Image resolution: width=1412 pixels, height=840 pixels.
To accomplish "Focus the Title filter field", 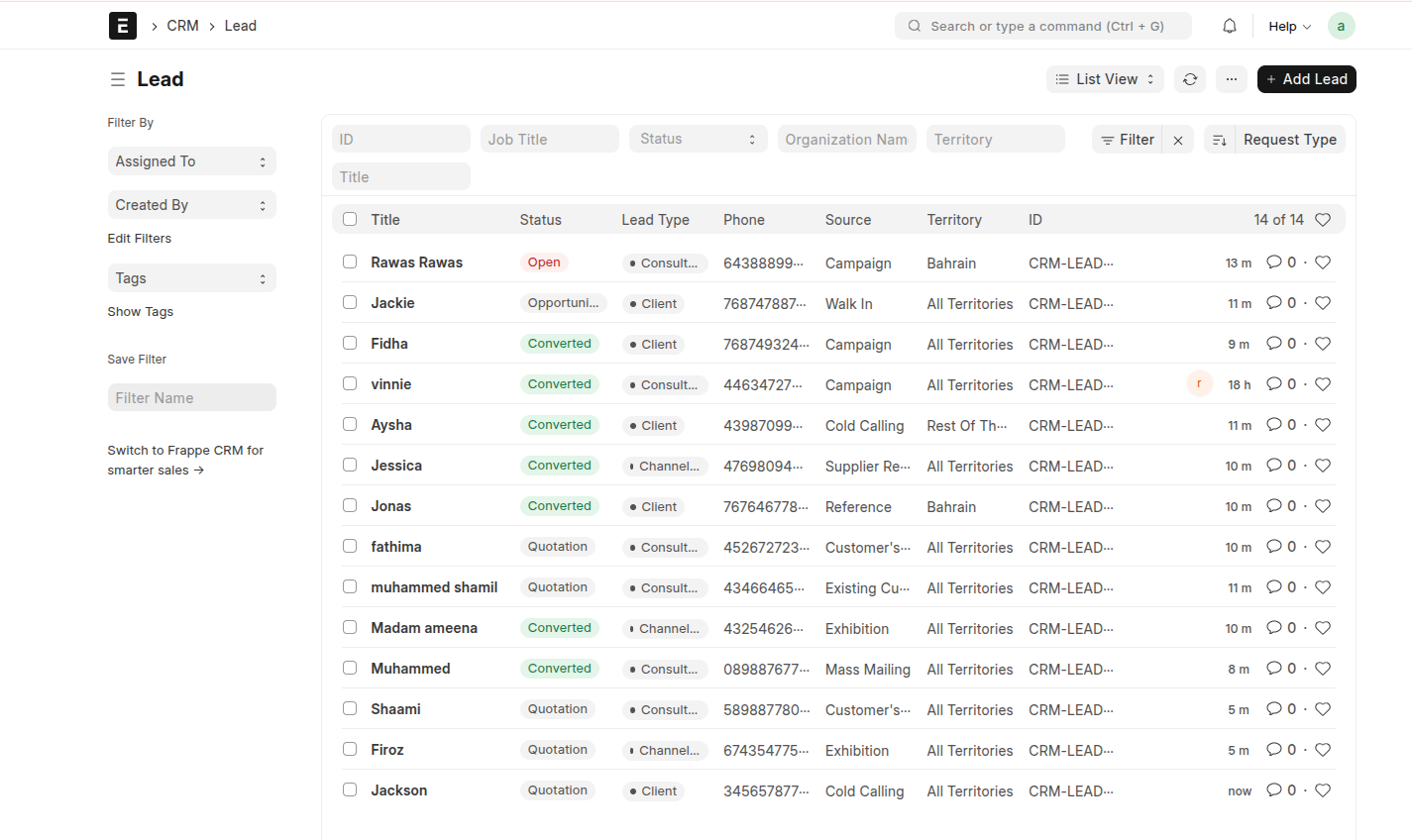I will pyautogui.click(x=401, y=176).
